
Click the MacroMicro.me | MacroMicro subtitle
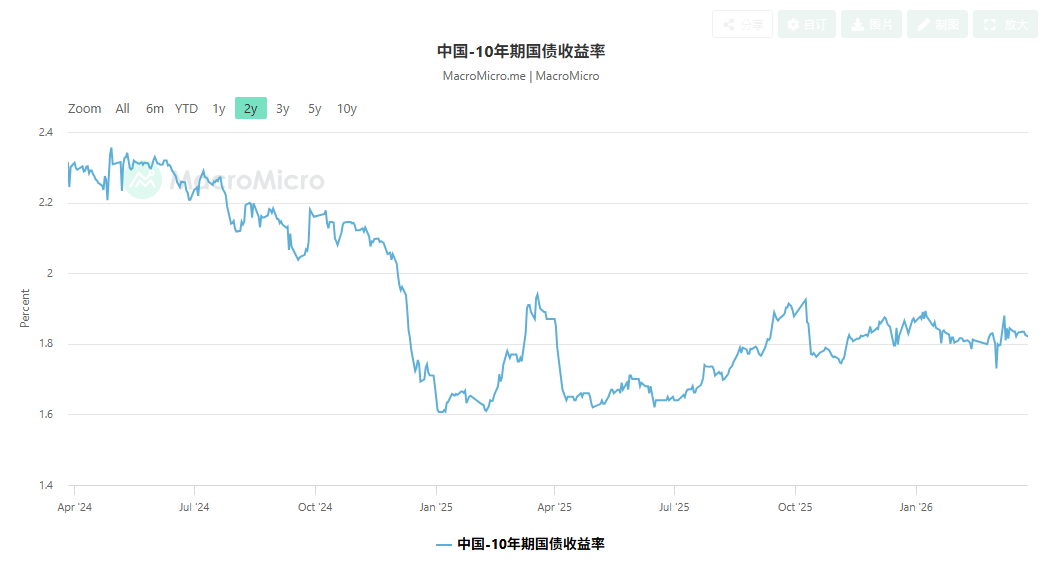pyautogui.click(x=521, y=76)
